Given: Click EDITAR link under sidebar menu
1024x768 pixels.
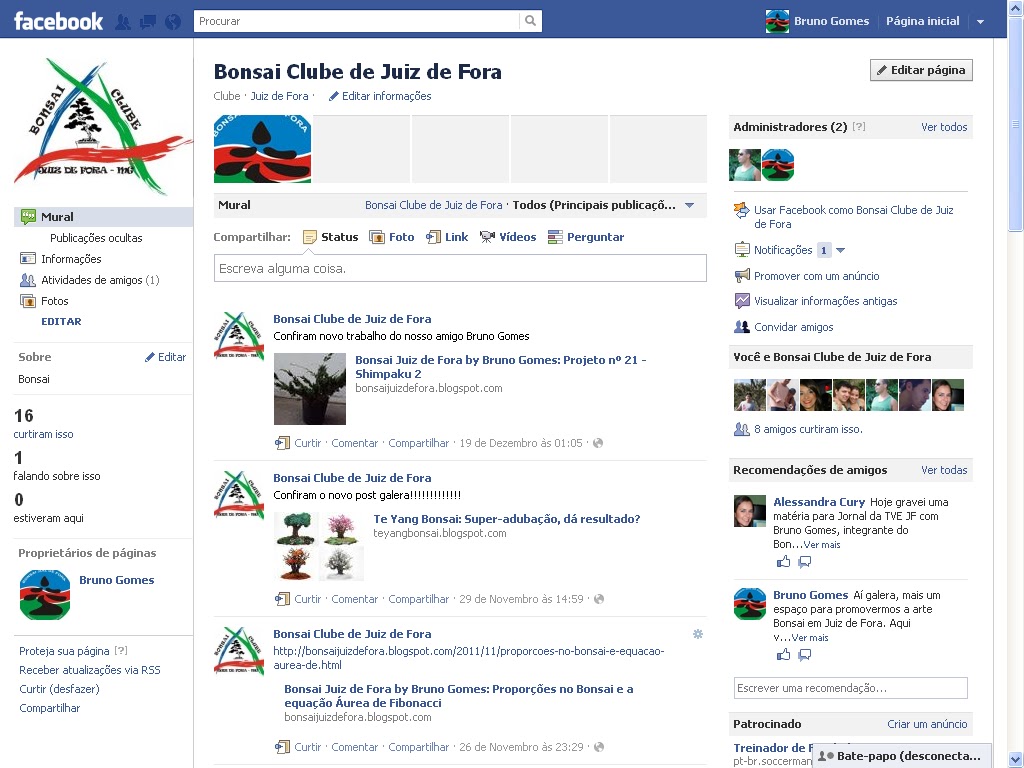Looking at the screenshot, I should point(61,321).
